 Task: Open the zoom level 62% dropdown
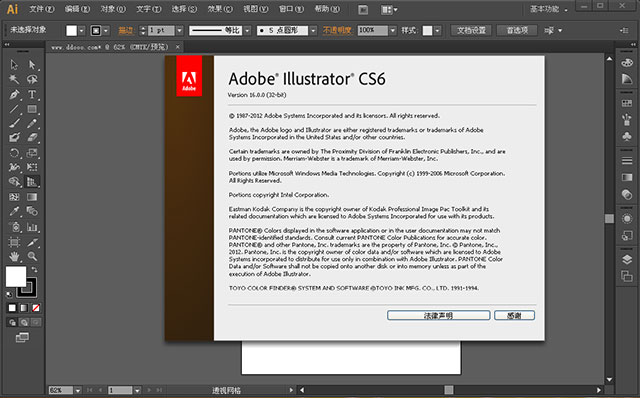[x=78, y=390]
